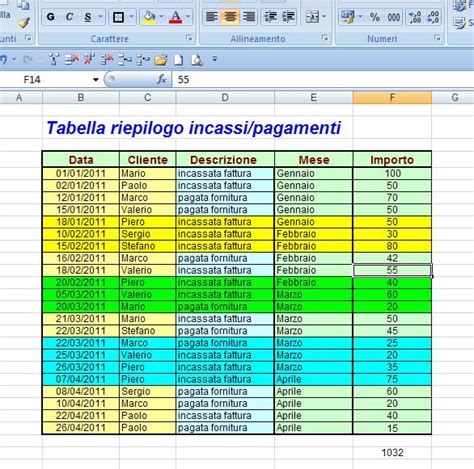Open a file with the yellow folder icon
474x469 pixels.
pyautogui.click(x=161, y=60)
